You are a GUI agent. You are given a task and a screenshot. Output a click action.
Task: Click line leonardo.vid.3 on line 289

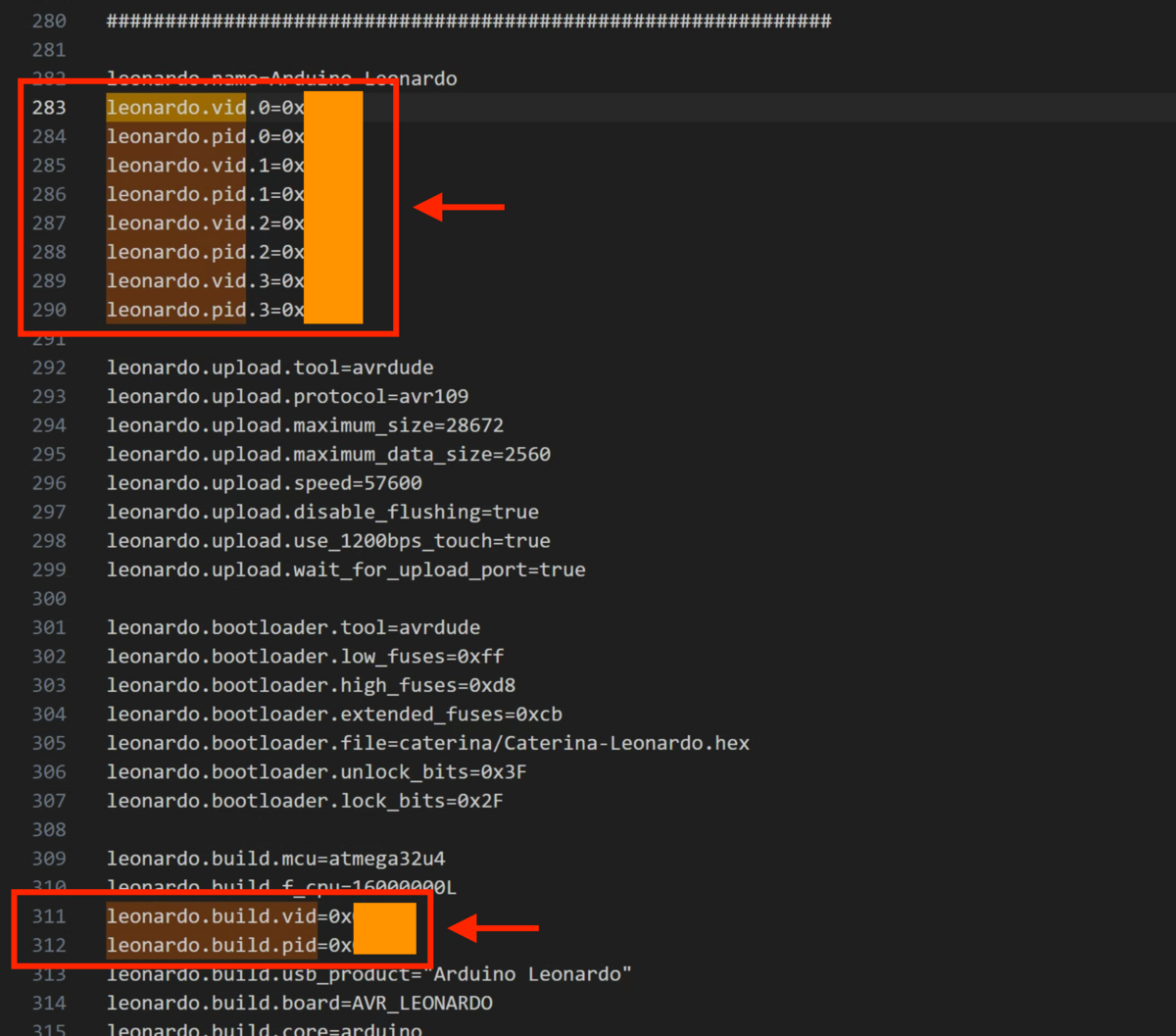point(206,281)
